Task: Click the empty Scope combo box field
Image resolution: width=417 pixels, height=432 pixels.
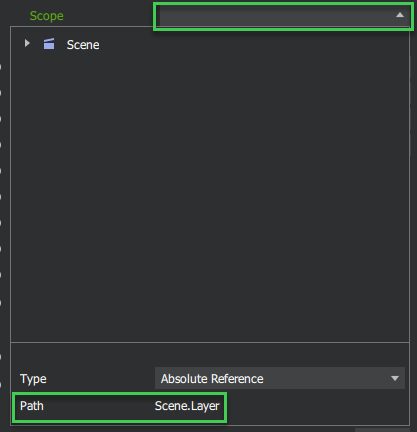Action: (283, 16)
